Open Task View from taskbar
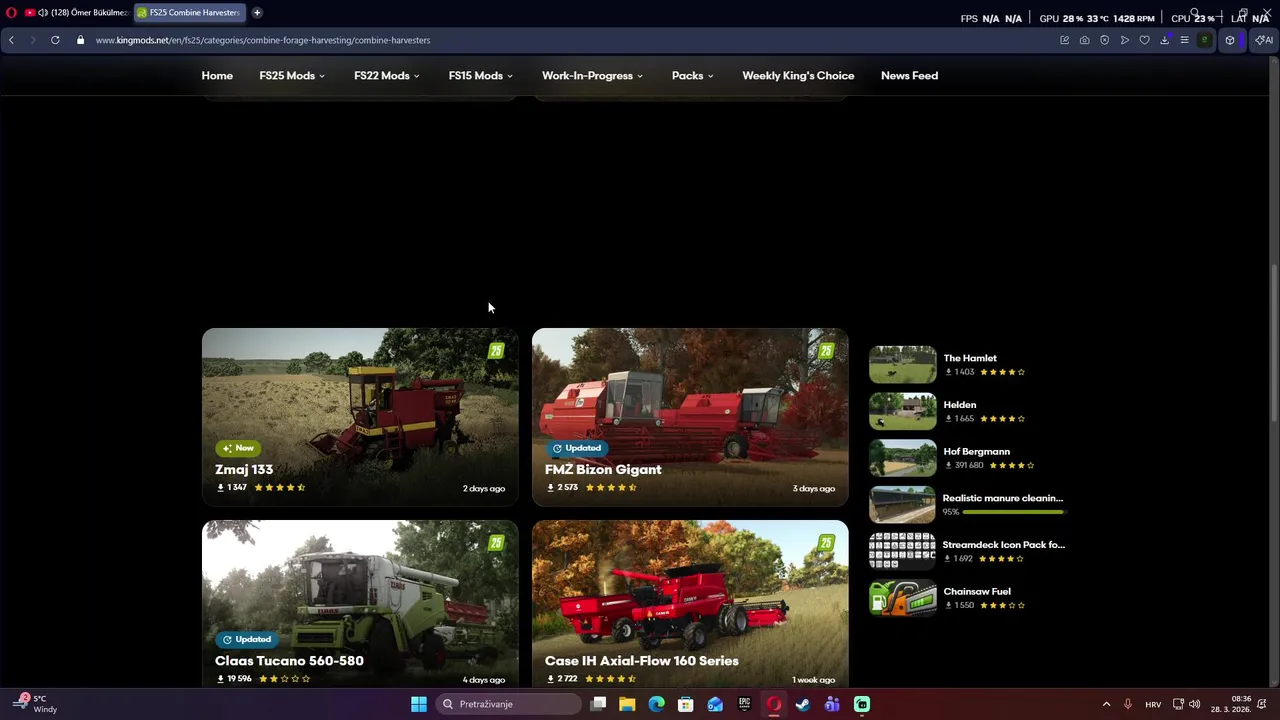 598,704
